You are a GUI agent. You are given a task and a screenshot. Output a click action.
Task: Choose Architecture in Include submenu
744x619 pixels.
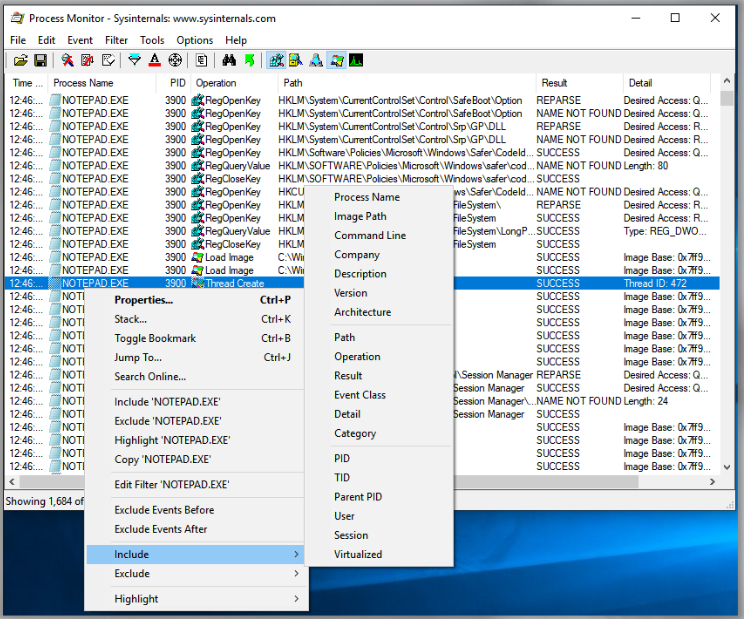pyautogui.click(x=379, y=312)
